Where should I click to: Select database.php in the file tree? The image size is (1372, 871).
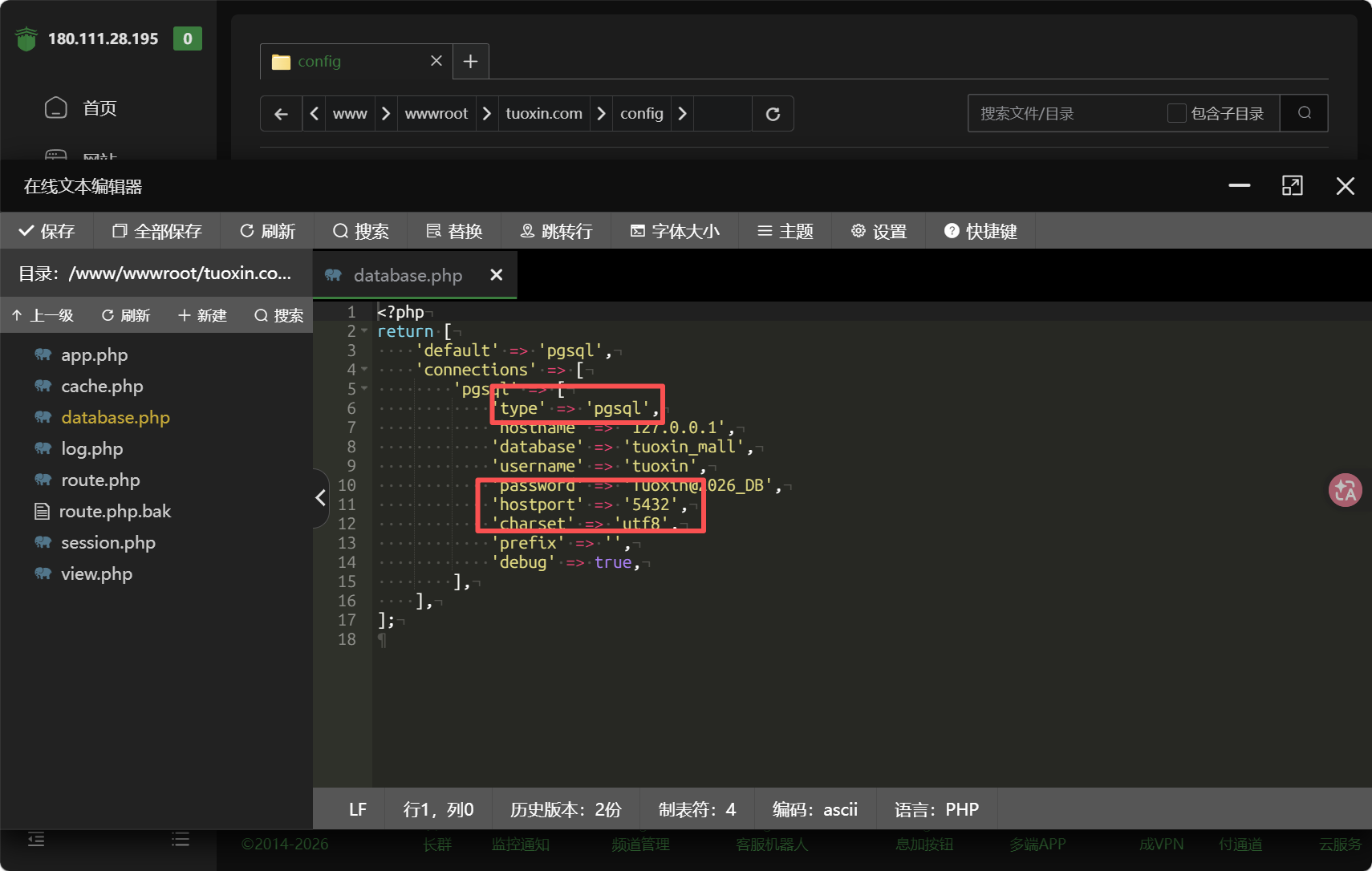116,417
